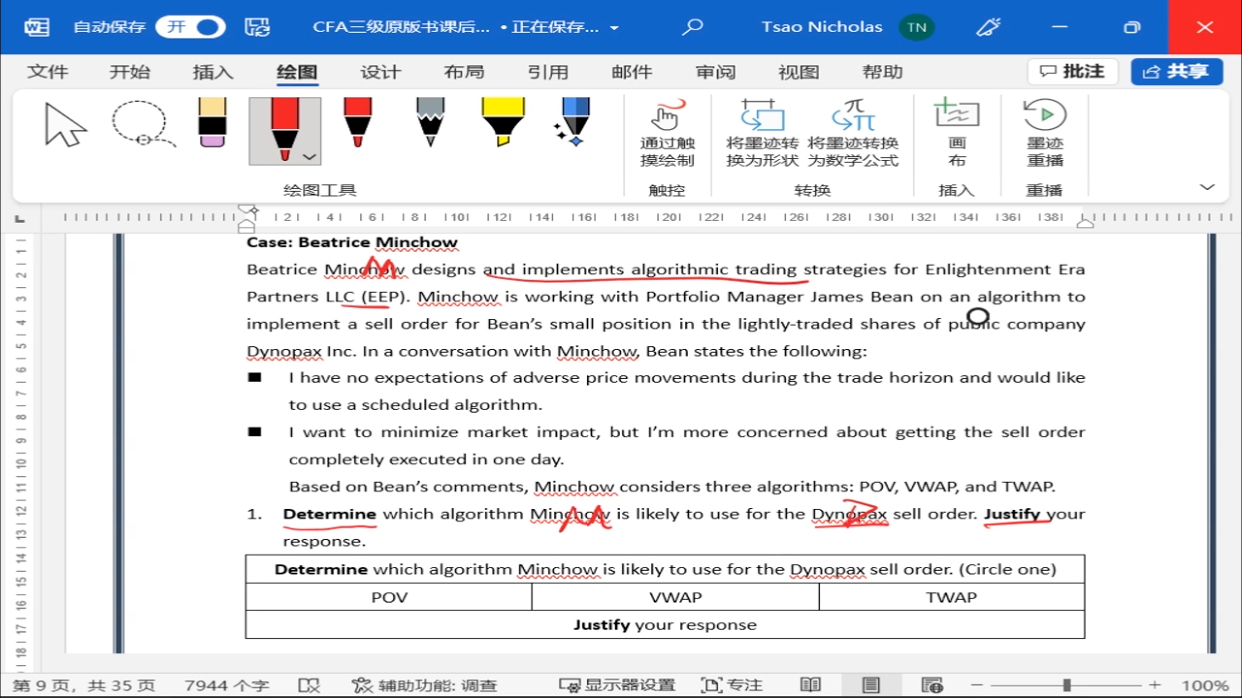This screenshot has width=1242, height=698.
Task: Click the Share button
Action: tap(1176, 72)
